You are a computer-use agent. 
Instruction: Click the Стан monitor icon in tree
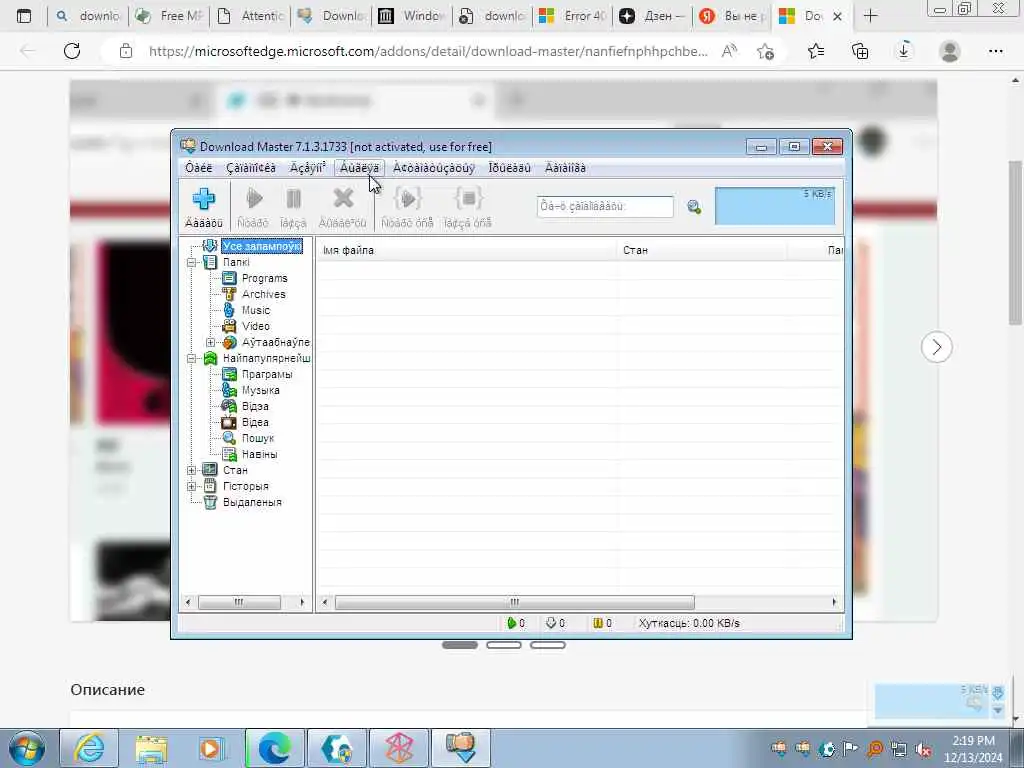pos(210,470)
